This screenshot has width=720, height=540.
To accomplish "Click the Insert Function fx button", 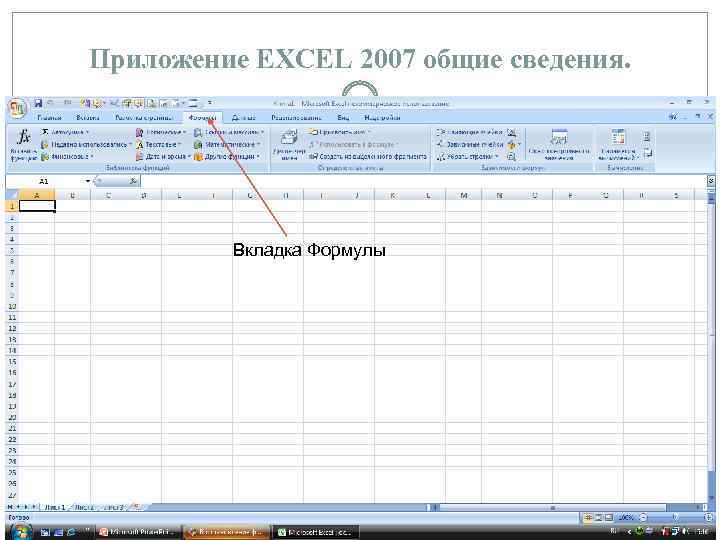I will tap(23, 146).
